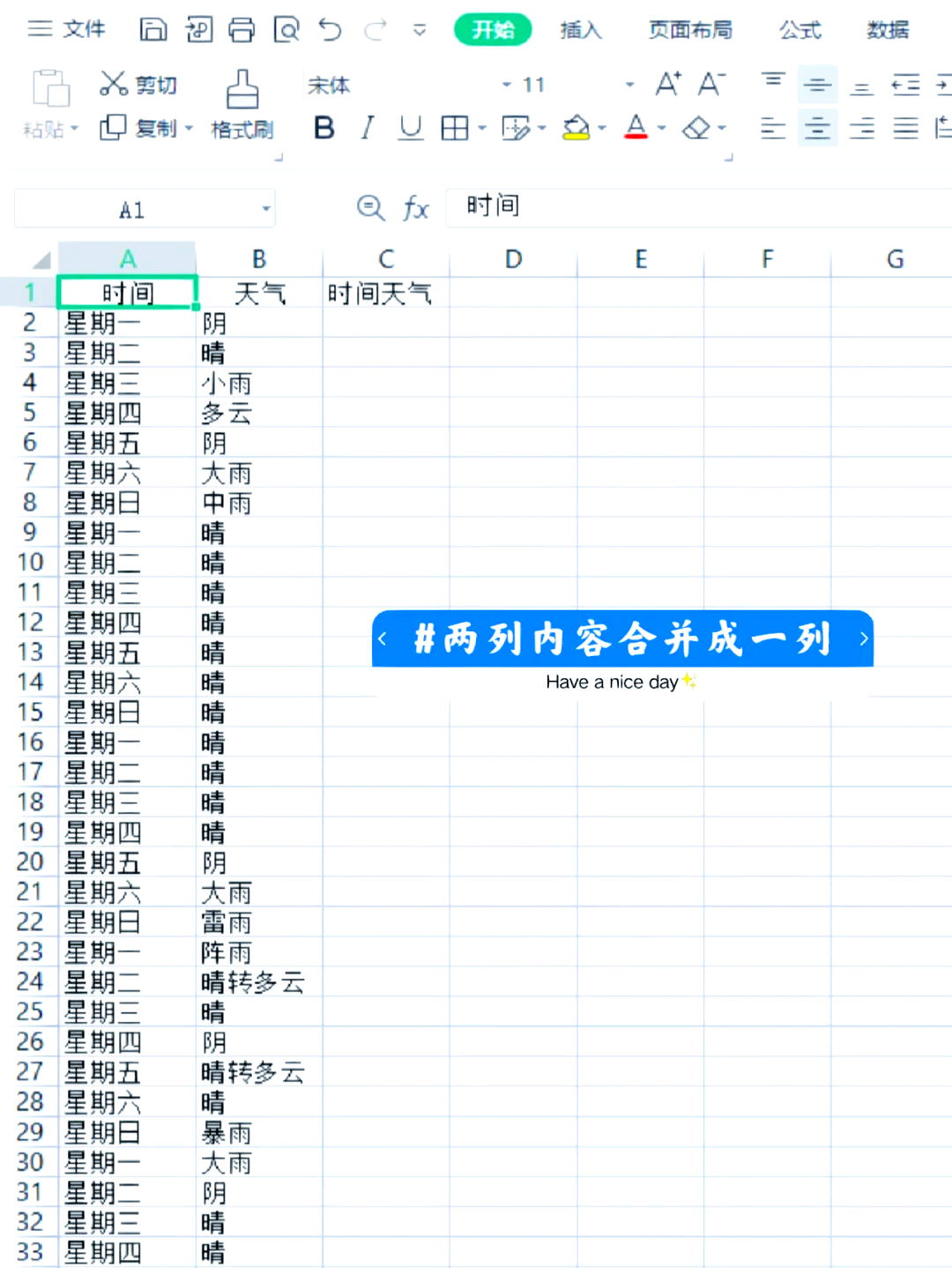Click the Save icon in the top toolbar

point(153,29)
